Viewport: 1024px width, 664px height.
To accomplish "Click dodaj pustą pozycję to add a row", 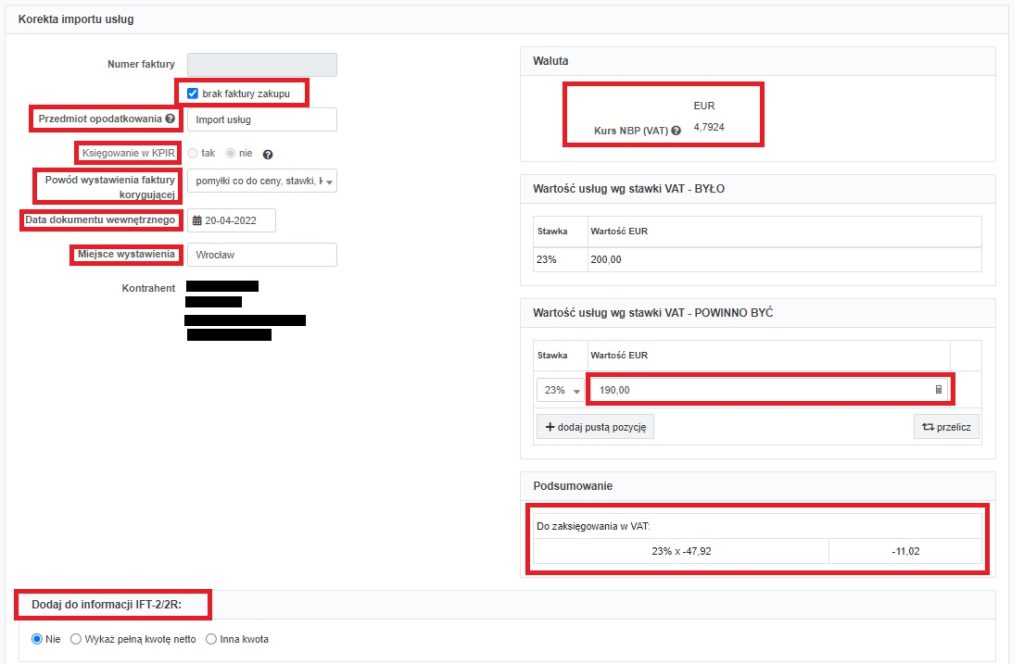I will 596,426.
